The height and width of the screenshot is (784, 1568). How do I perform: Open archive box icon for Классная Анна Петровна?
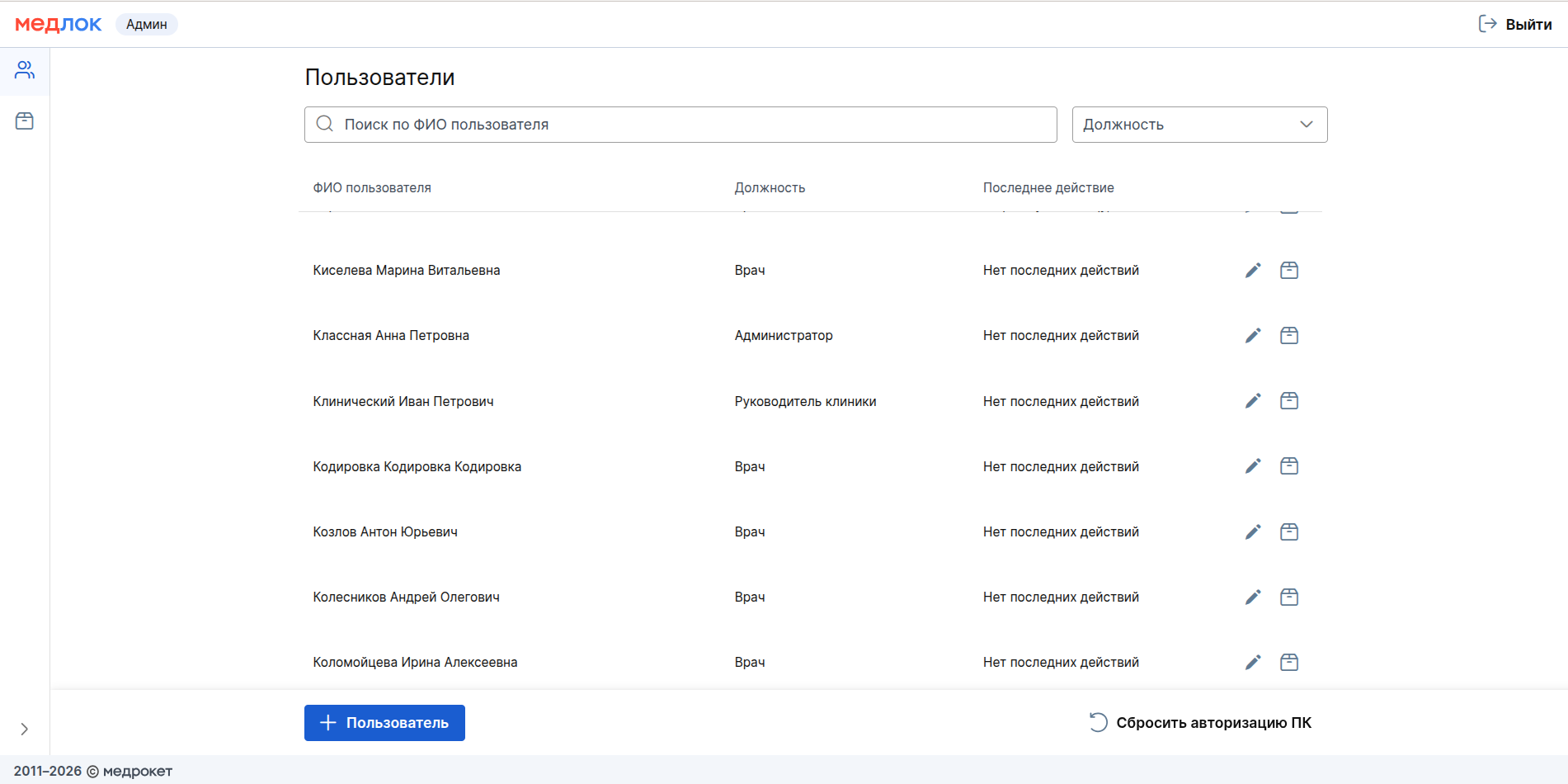point(1288,336)
